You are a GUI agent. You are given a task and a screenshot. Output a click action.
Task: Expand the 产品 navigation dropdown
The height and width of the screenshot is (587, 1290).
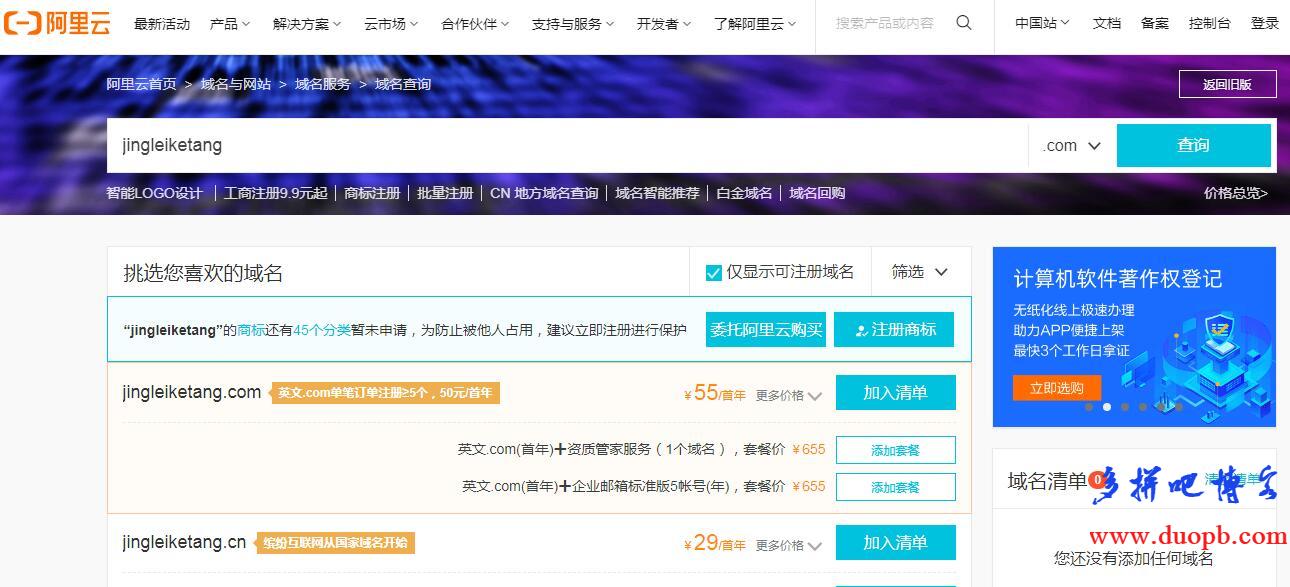[230, 23]
